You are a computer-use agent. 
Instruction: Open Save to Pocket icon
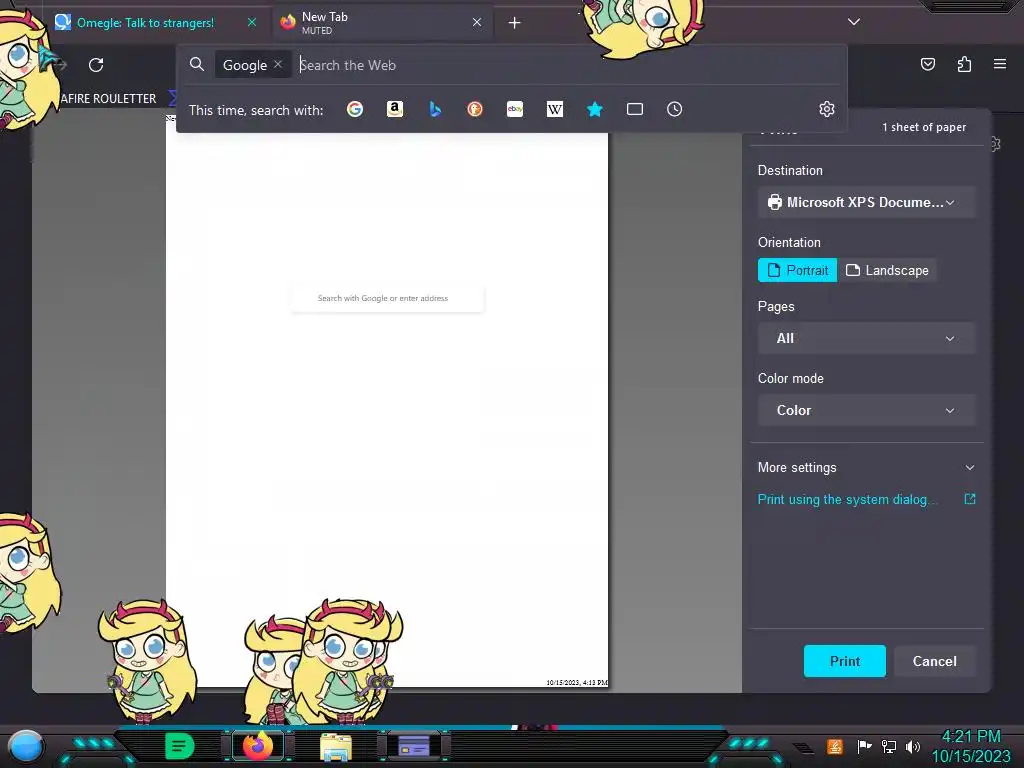(928, 64)
